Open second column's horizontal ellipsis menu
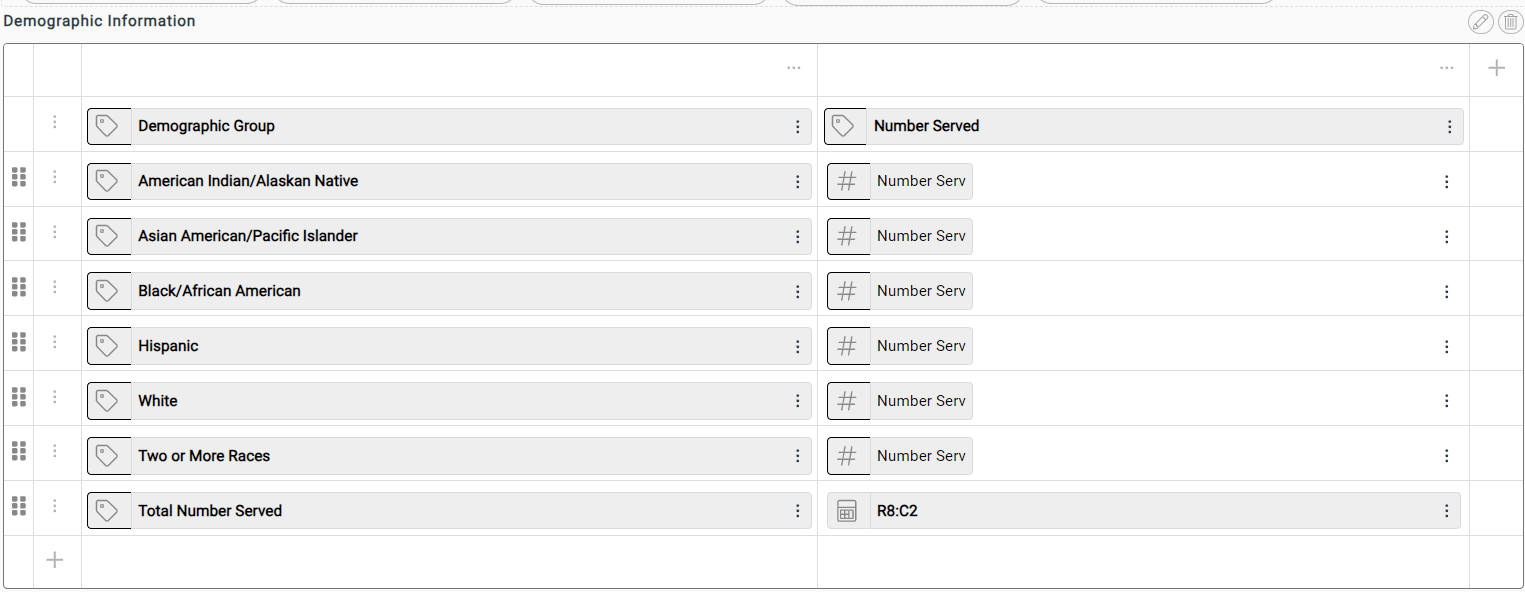This screenshot has width=1525, height=592. tap(1446, 68)
